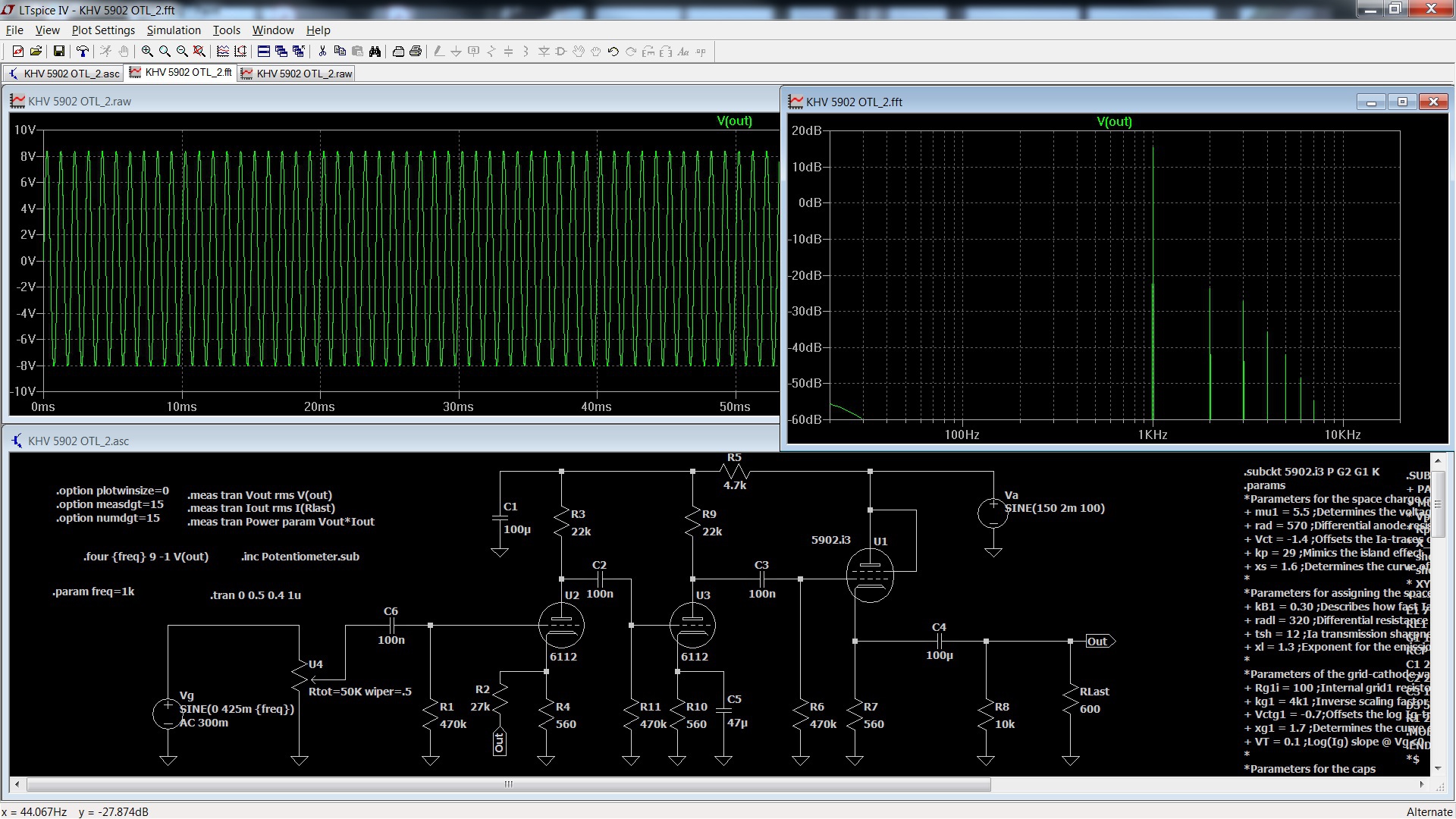Click the 5902.i3 tube label
The width and height of the screenshot is (1456, 819).
point(831,540)
